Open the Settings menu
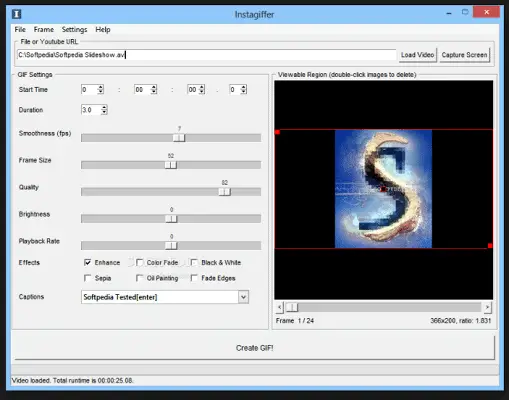 click(74, 30)
